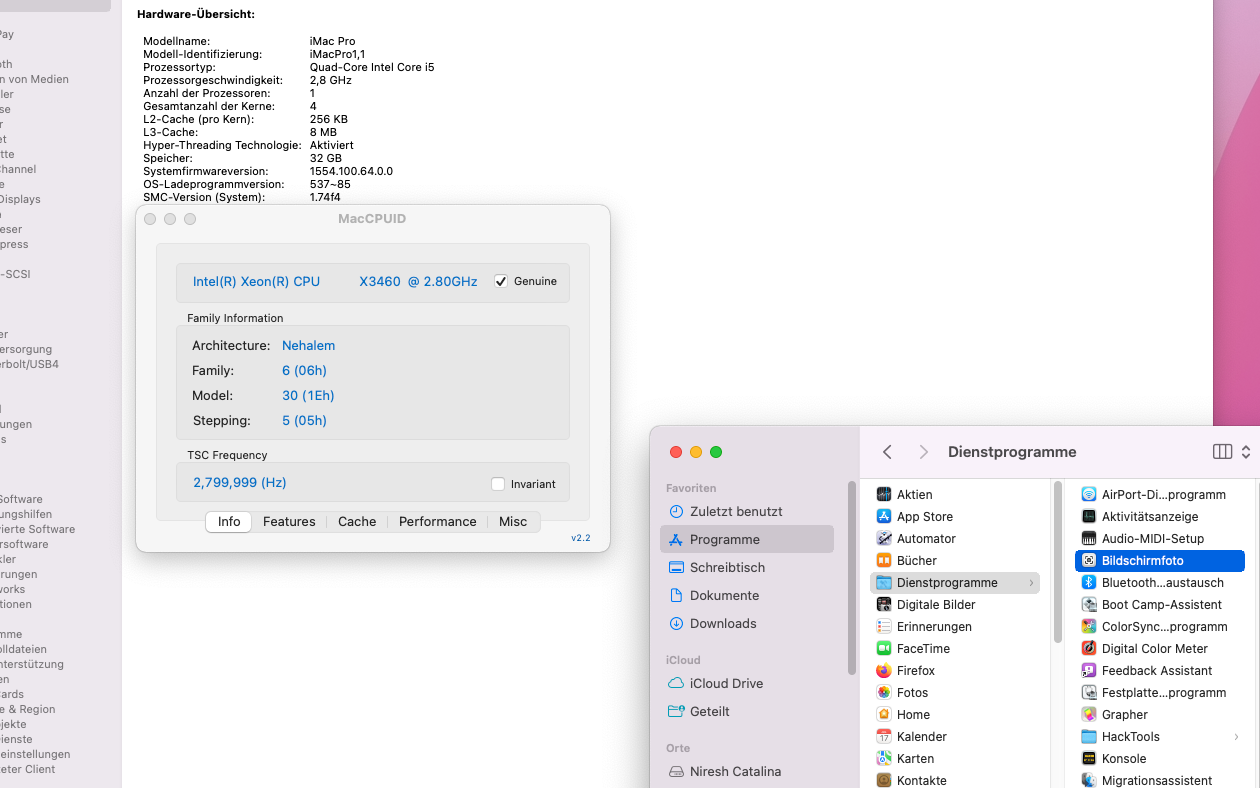
Task: Switch to the Info tab in MacCPUID
Action: pyautogui.click(x=229, y=522)
